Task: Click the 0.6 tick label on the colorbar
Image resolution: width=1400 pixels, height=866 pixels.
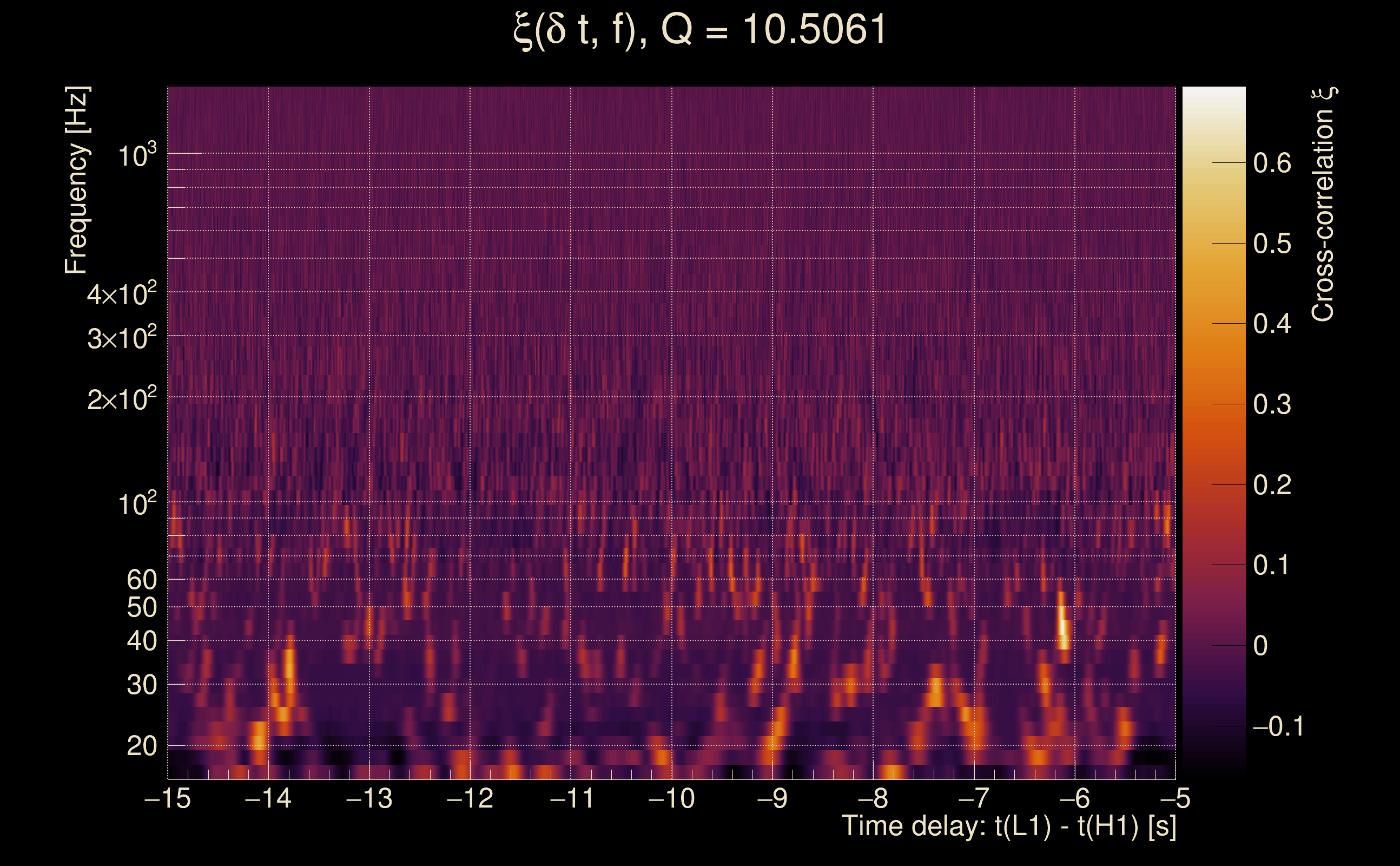Action: point(1272,164)
